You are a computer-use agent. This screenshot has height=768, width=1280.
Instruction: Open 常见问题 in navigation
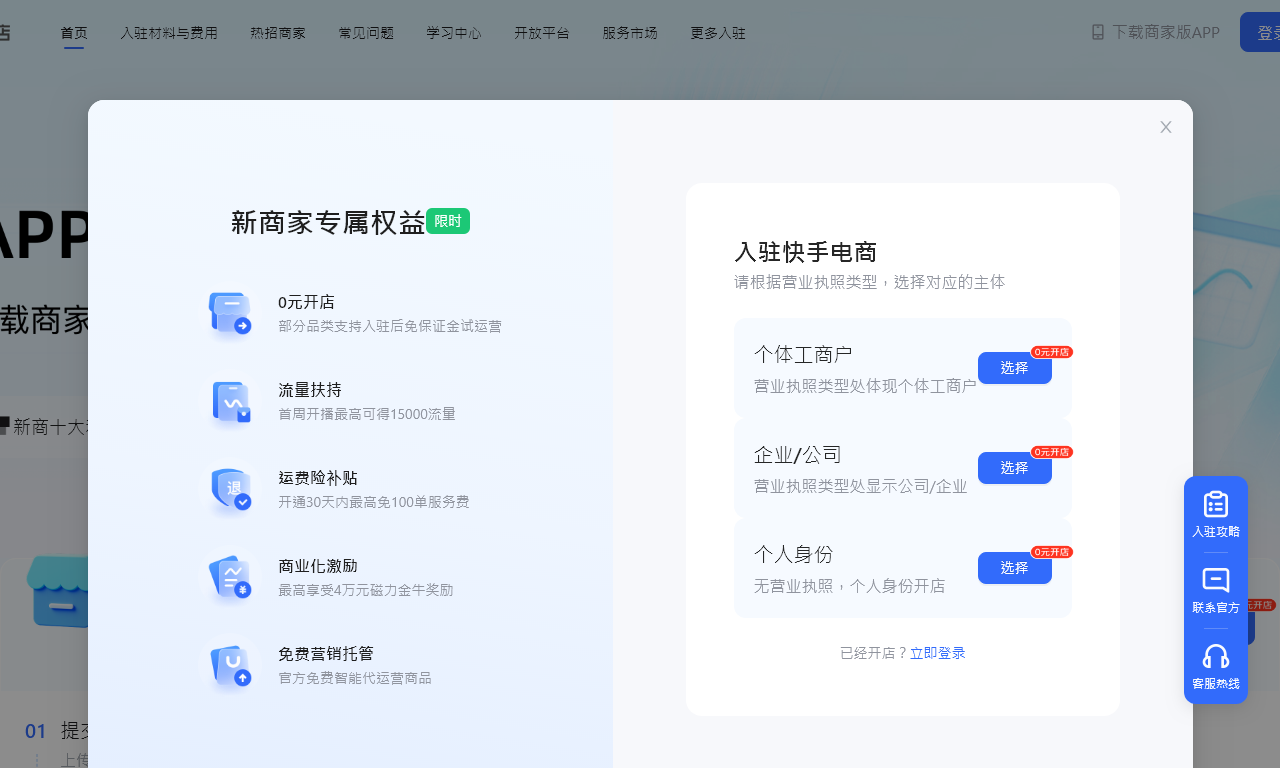point(366,33)
